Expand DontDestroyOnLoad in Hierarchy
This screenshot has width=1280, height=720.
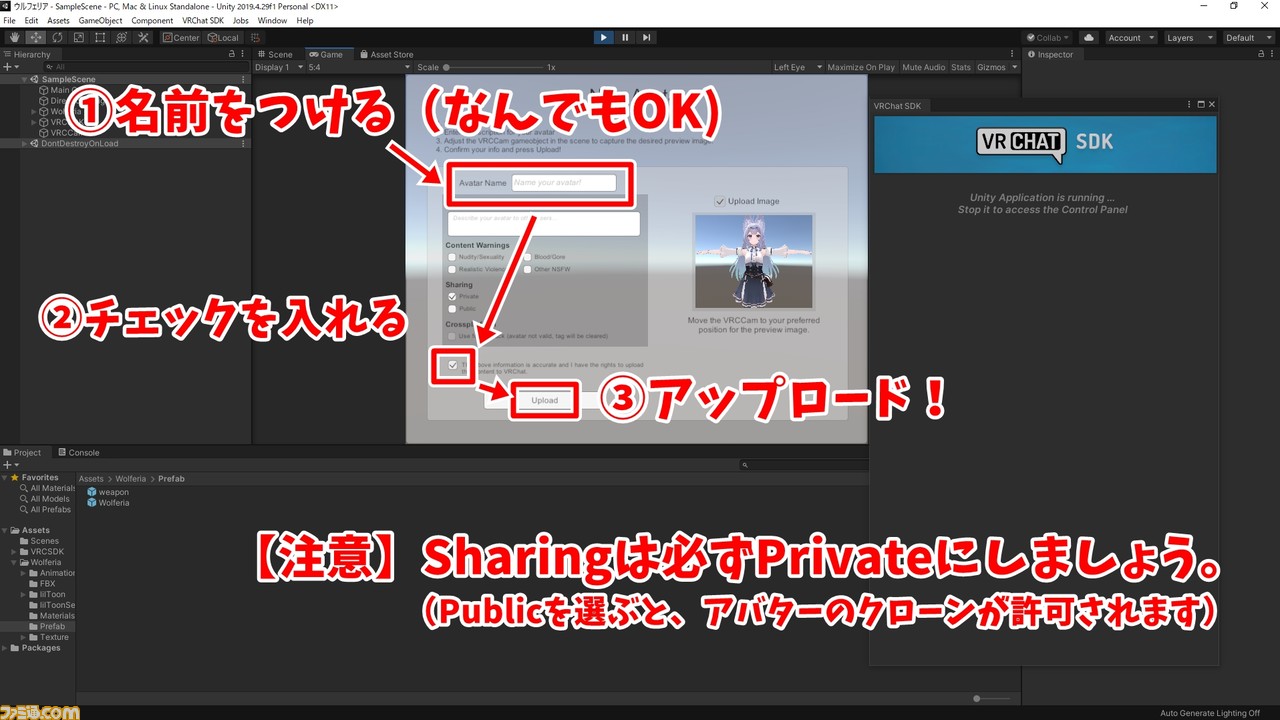[x=25, y=143]
